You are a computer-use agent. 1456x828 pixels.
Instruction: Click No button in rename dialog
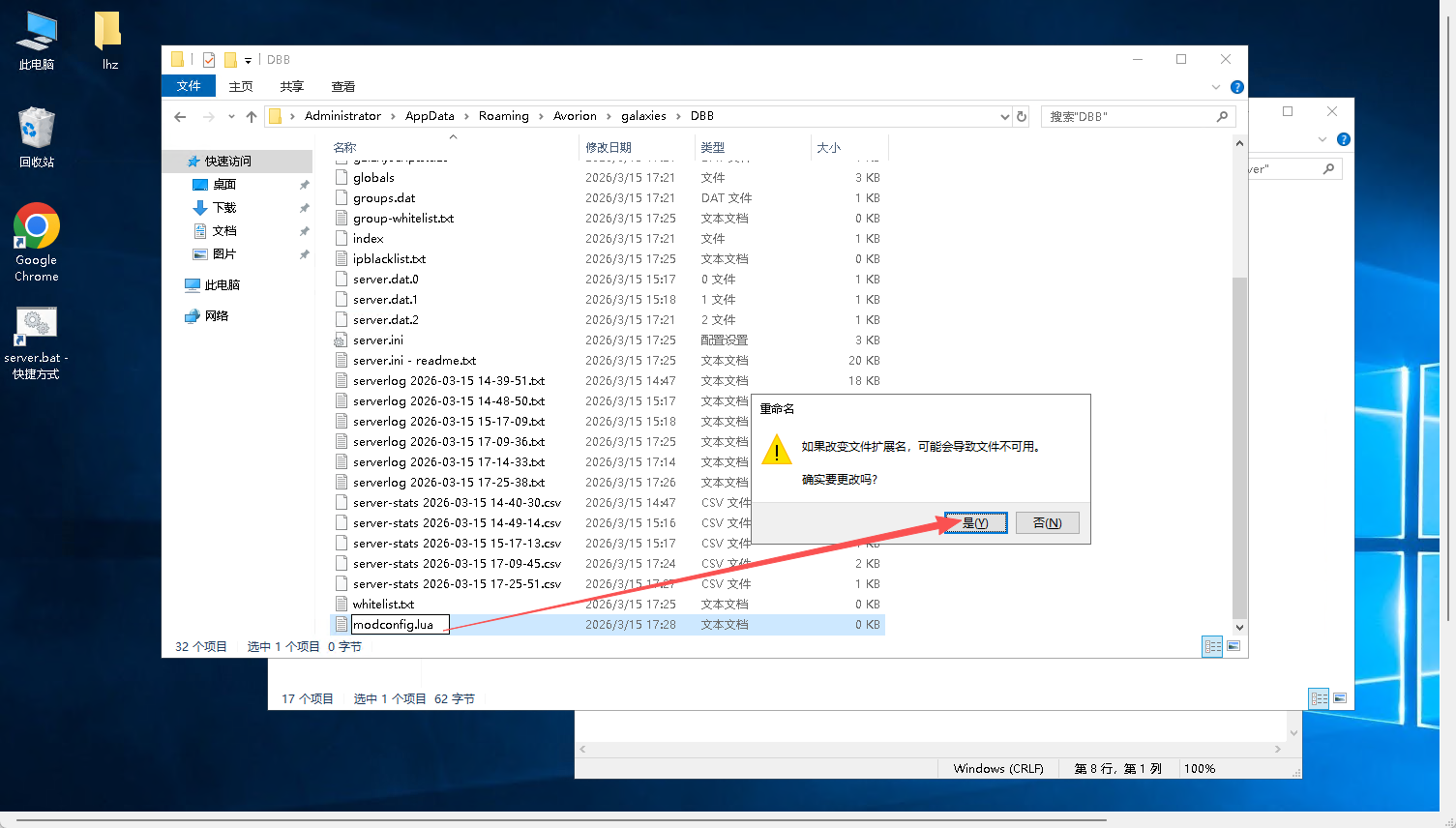1047,523
